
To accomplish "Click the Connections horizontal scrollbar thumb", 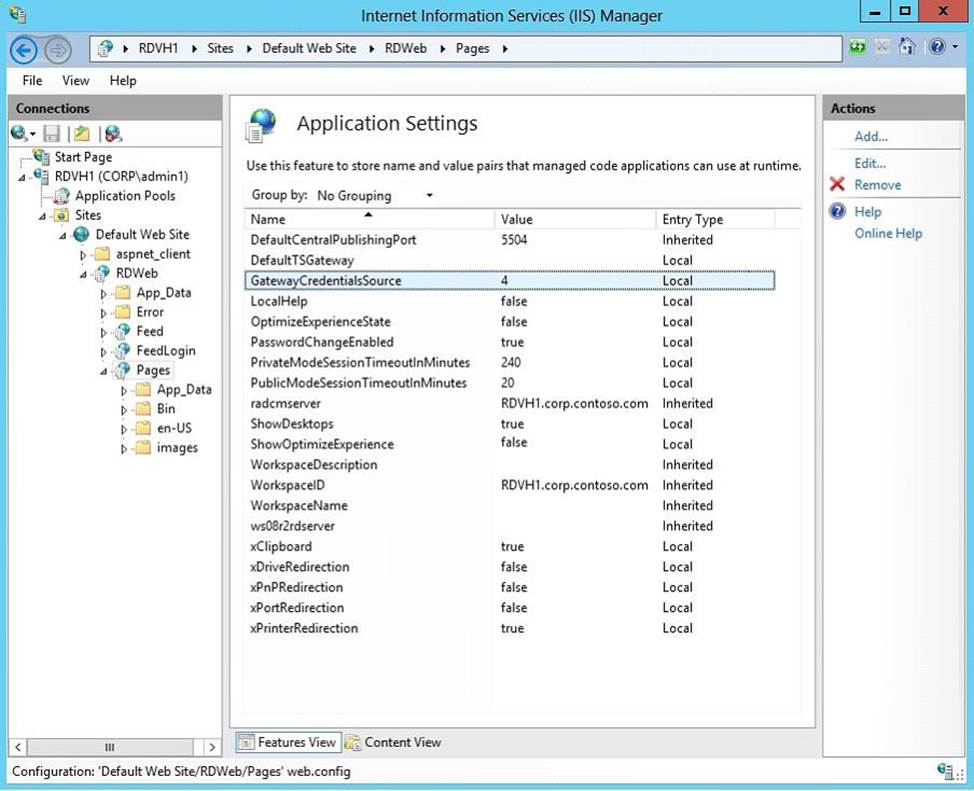I will (110, 747).
